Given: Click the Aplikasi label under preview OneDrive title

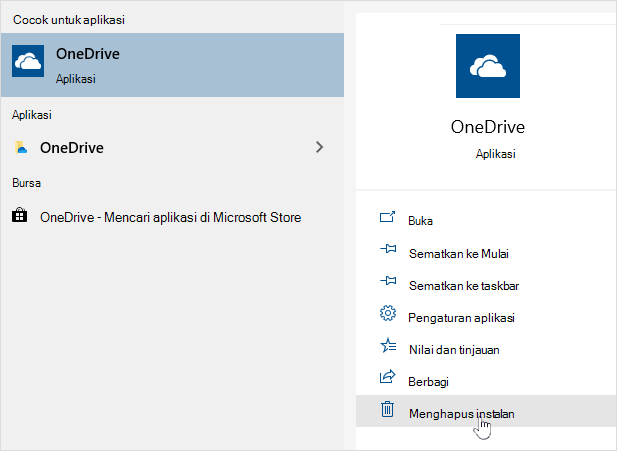Looking at the screenshot, I should [x=495, y=154].
